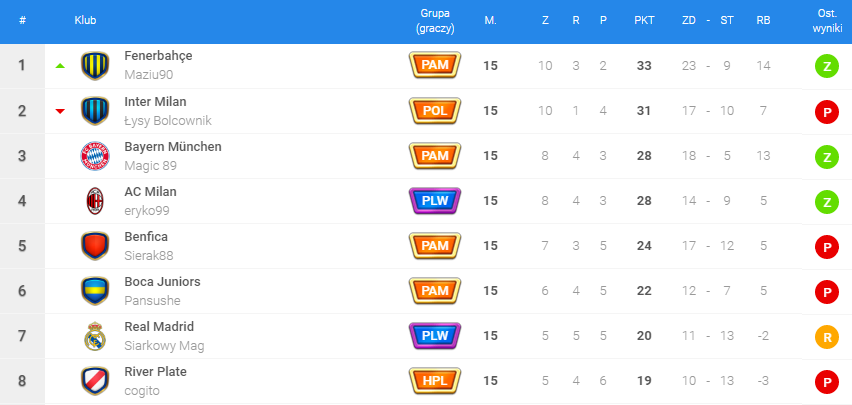Viewport: 852px width, 405px height.
Task: Click the POL group badge for Inter Milan
Action: [x=435, y=111]
